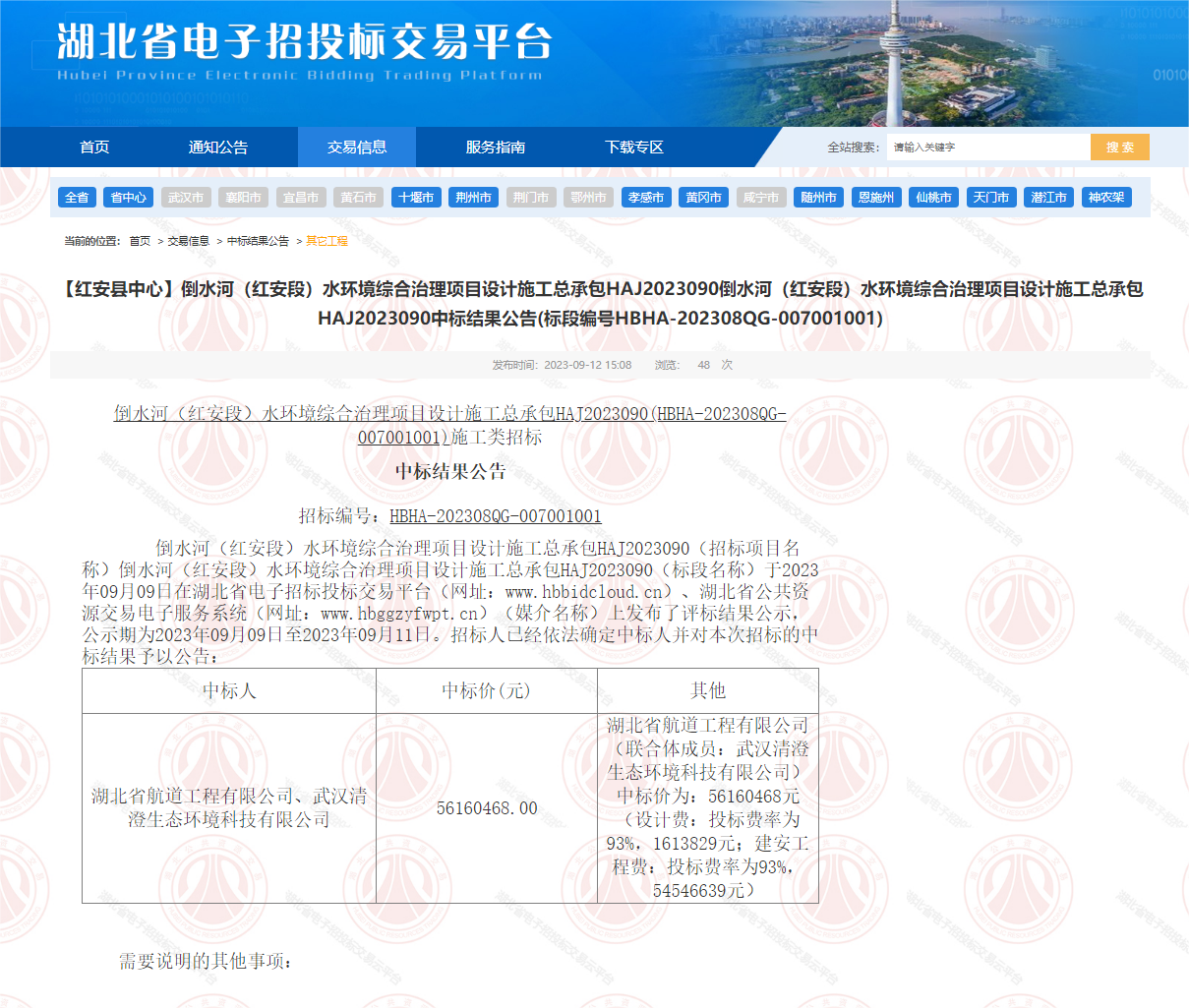Select the 随州市 region filter

818,198
